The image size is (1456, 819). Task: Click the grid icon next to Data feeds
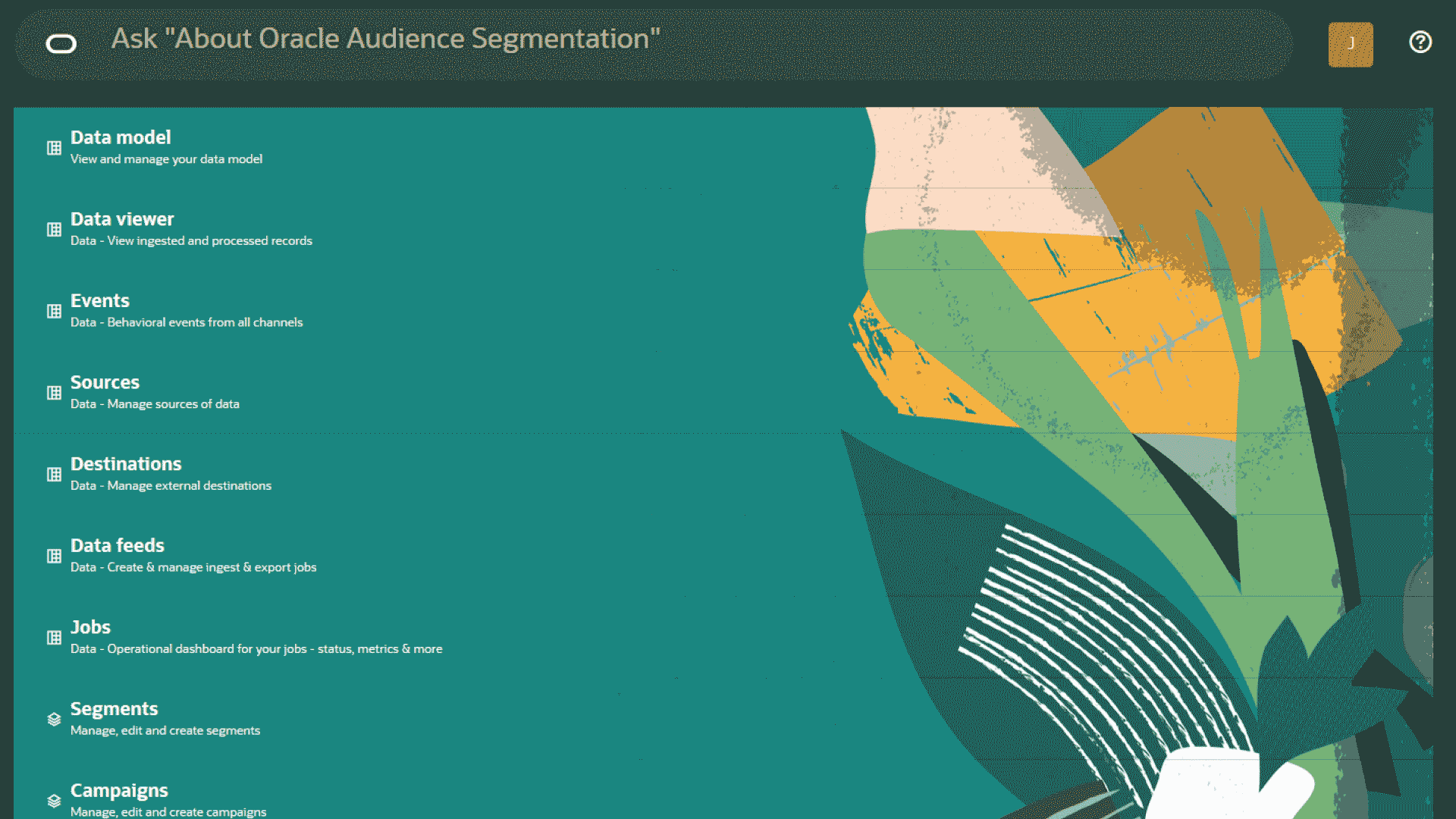tap(54, 556)
